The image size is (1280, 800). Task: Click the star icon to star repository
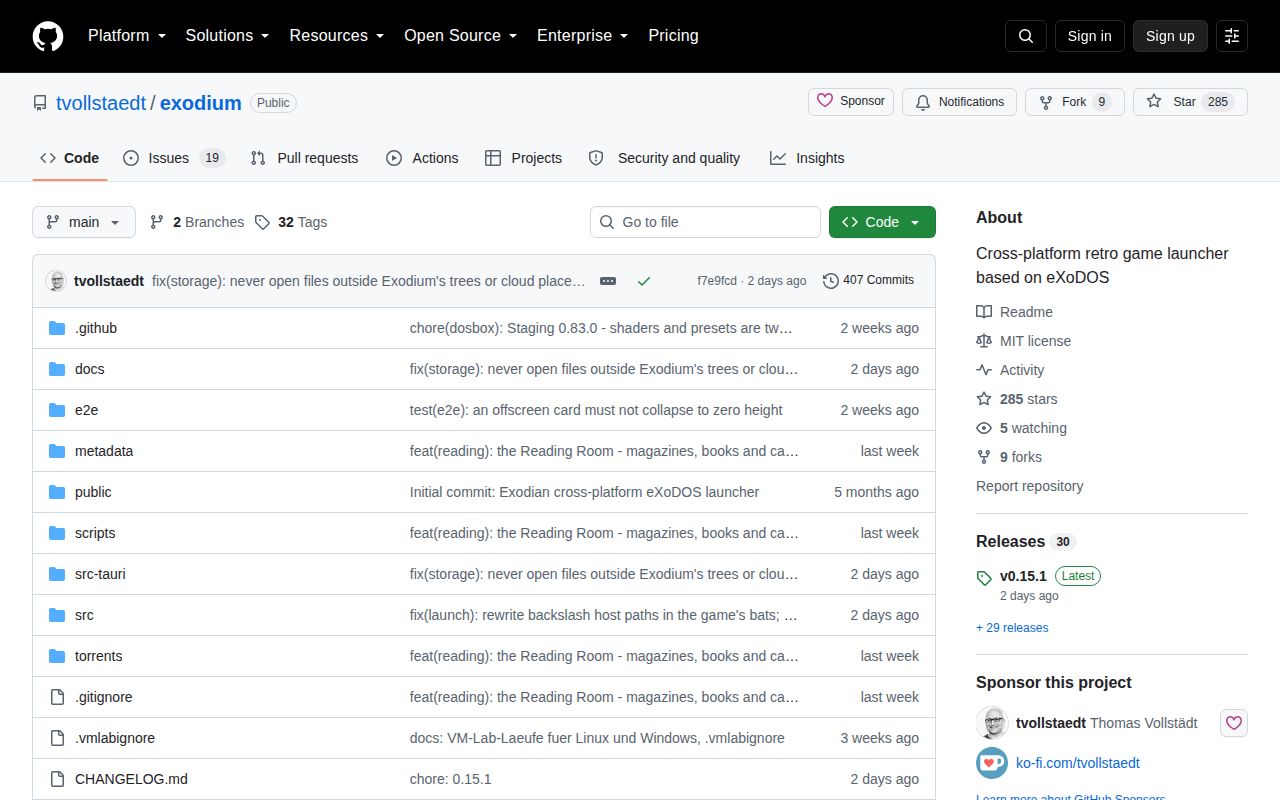point(1154,102)
